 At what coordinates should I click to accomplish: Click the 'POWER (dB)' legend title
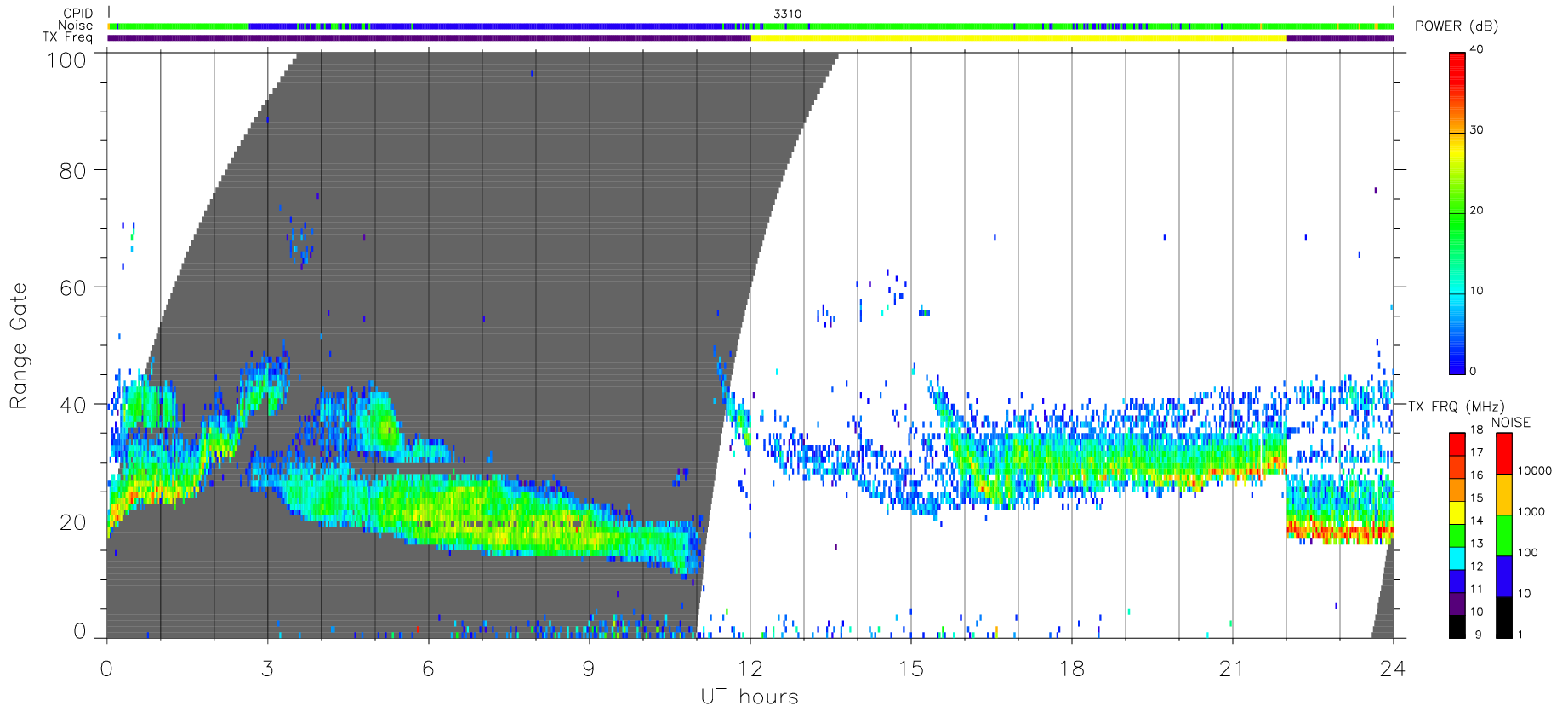coord(1457,26)
